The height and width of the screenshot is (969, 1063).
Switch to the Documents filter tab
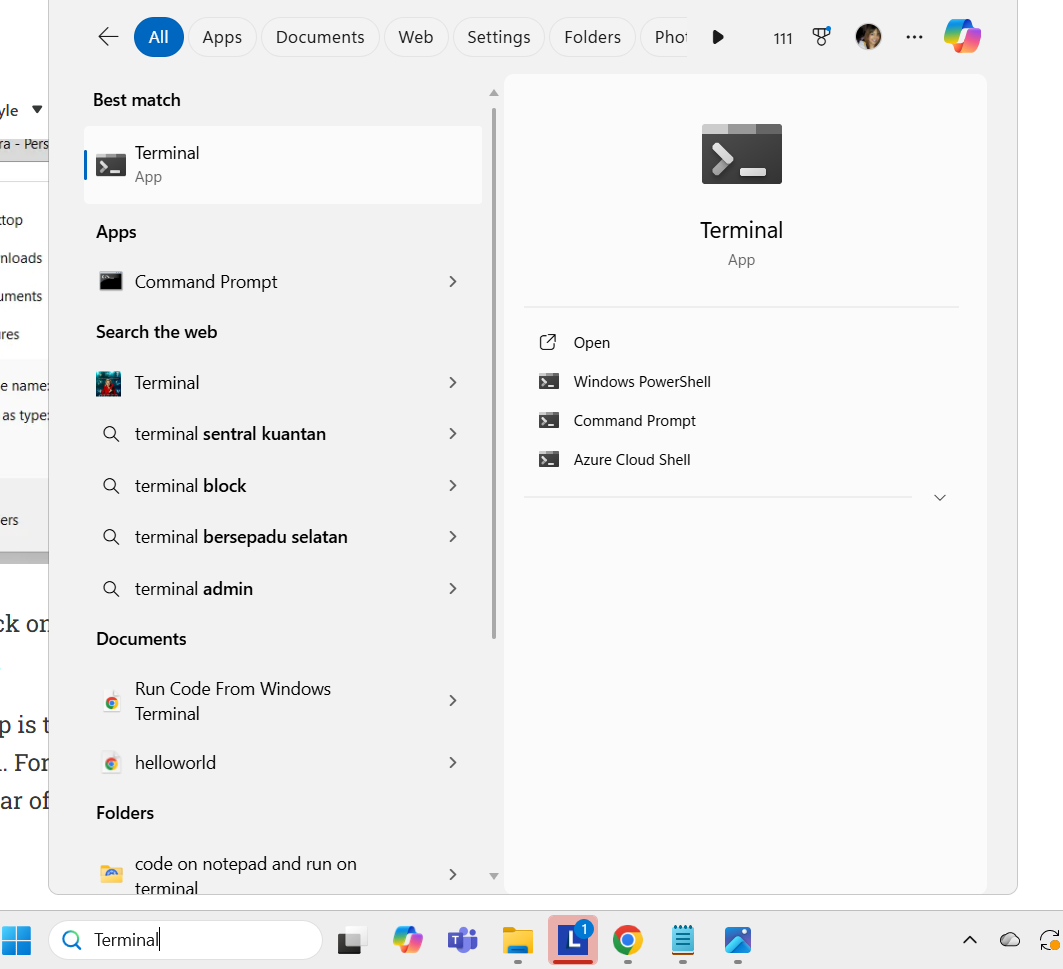(x=320, y=37)
